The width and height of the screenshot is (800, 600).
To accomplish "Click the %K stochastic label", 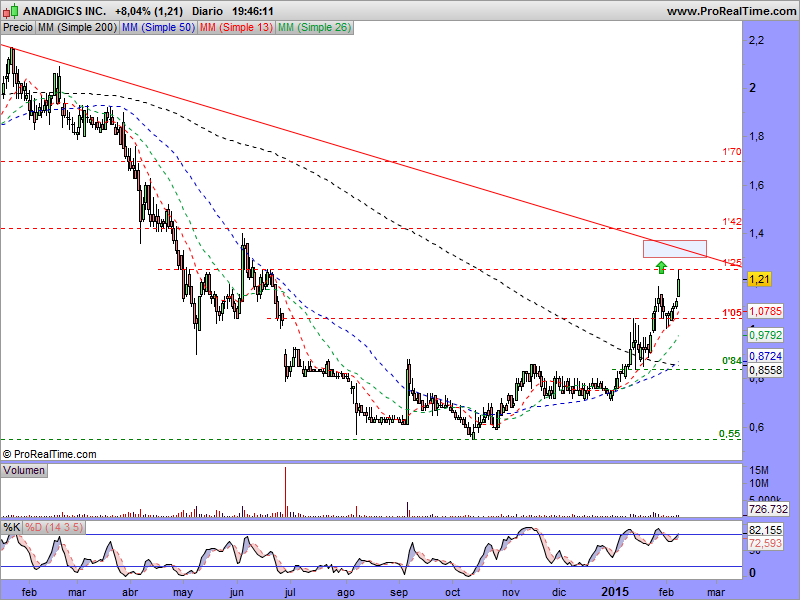I will (x=11, y=527).
